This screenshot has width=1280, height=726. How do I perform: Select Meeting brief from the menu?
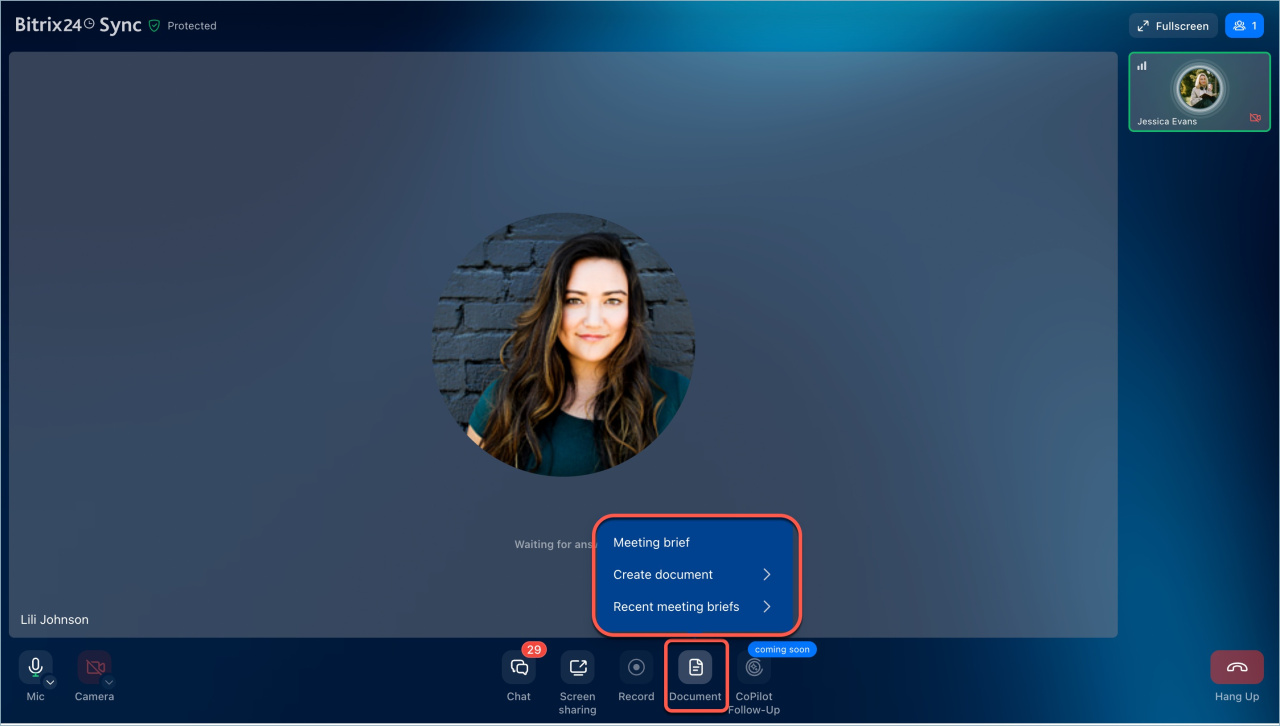pyautogui.click(x=652, y=543)
